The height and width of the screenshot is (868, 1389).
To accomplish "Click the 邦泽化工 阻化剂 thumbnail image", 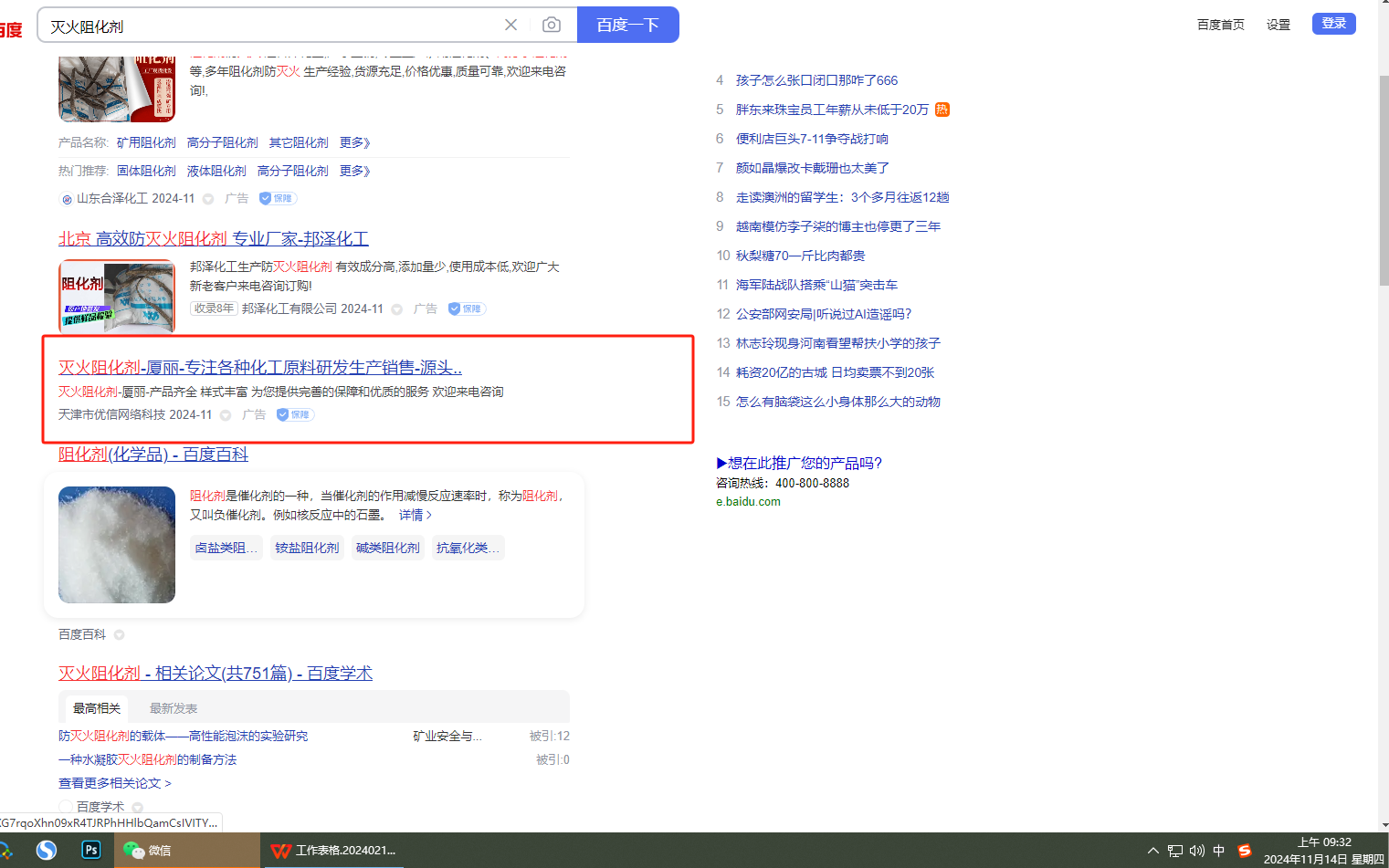I will [117, 296].
